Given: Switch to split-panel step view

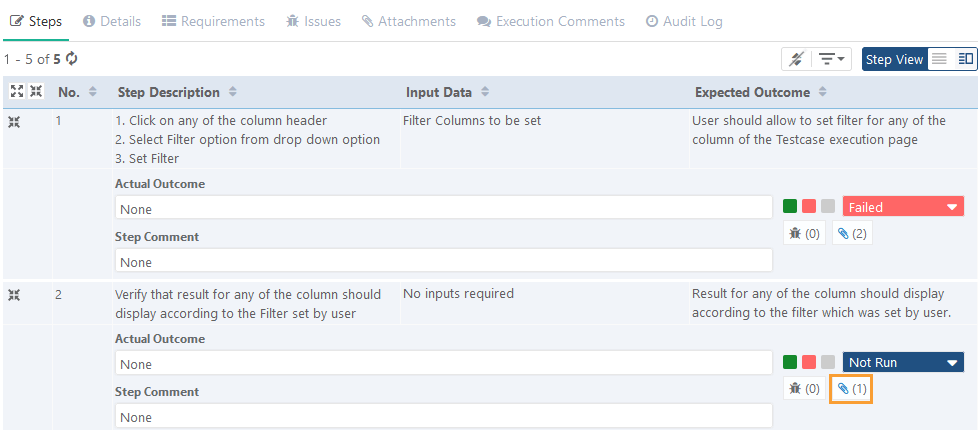Looking at the screenshot, I should [x=965, y=59].
